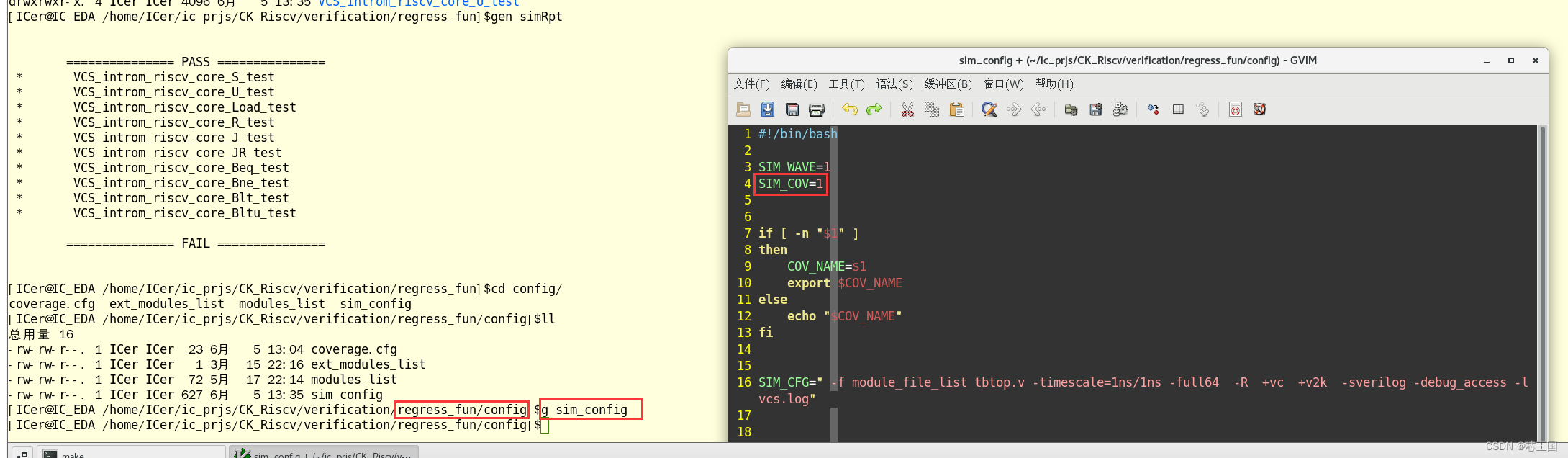Open the 窗口(W) menu

[x=1005, y=84]
